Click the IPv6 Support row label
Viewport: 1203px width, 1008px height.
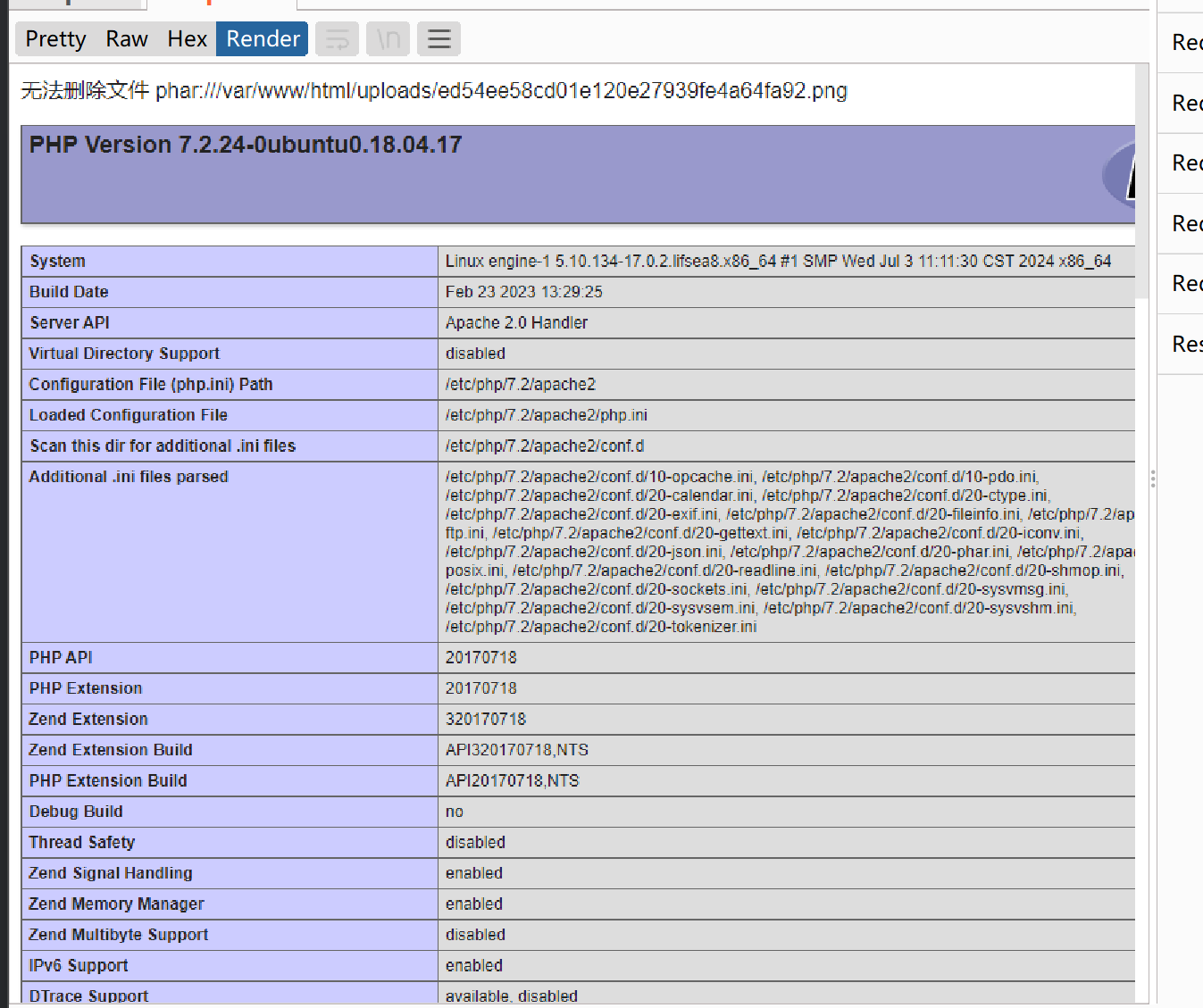click(79, 966)
